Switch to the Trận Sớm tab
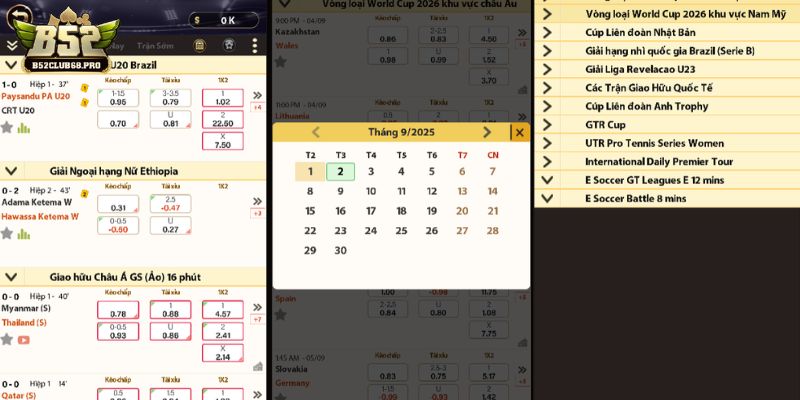800x400 pixels. click(155, 46)
